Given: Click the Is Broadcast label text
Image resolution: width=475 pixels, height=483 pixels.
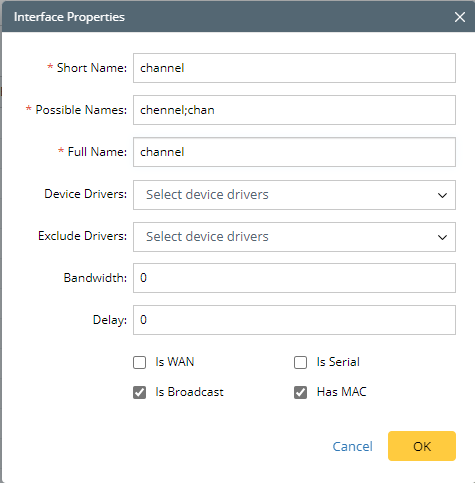Looking at the screenshot, I should click(189, 392).
